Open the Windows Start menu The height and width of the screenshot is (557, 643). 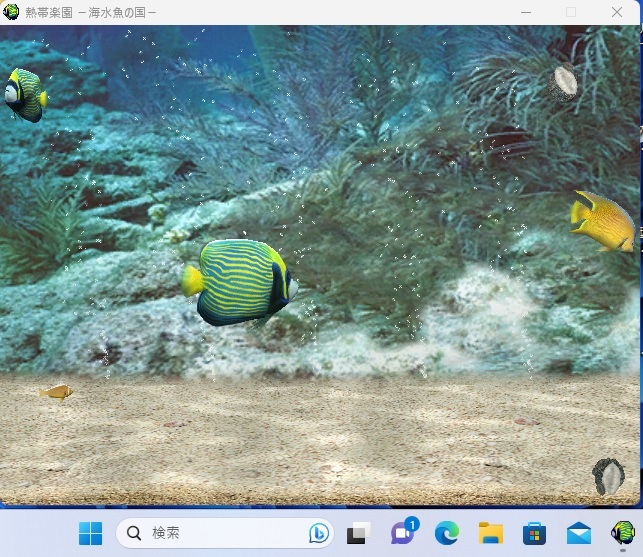pos(90,533)
